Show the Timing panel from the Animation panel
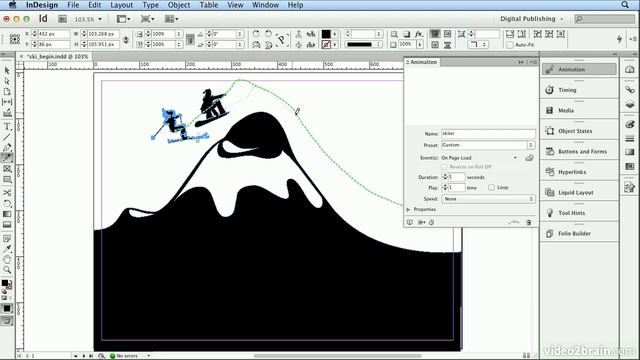The width and height of the screenshot is (640, 360). (431, 222)
